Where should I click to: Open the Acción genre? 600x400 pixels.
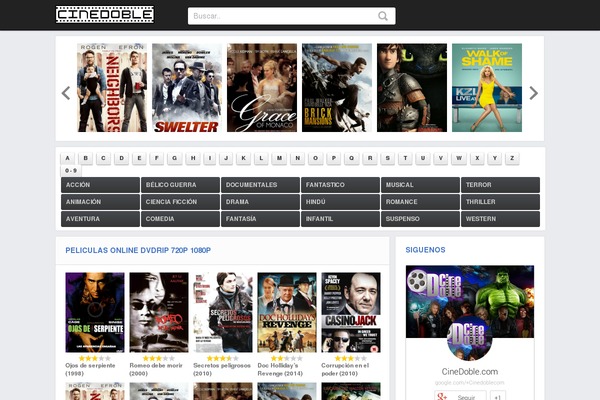[100, 185]
